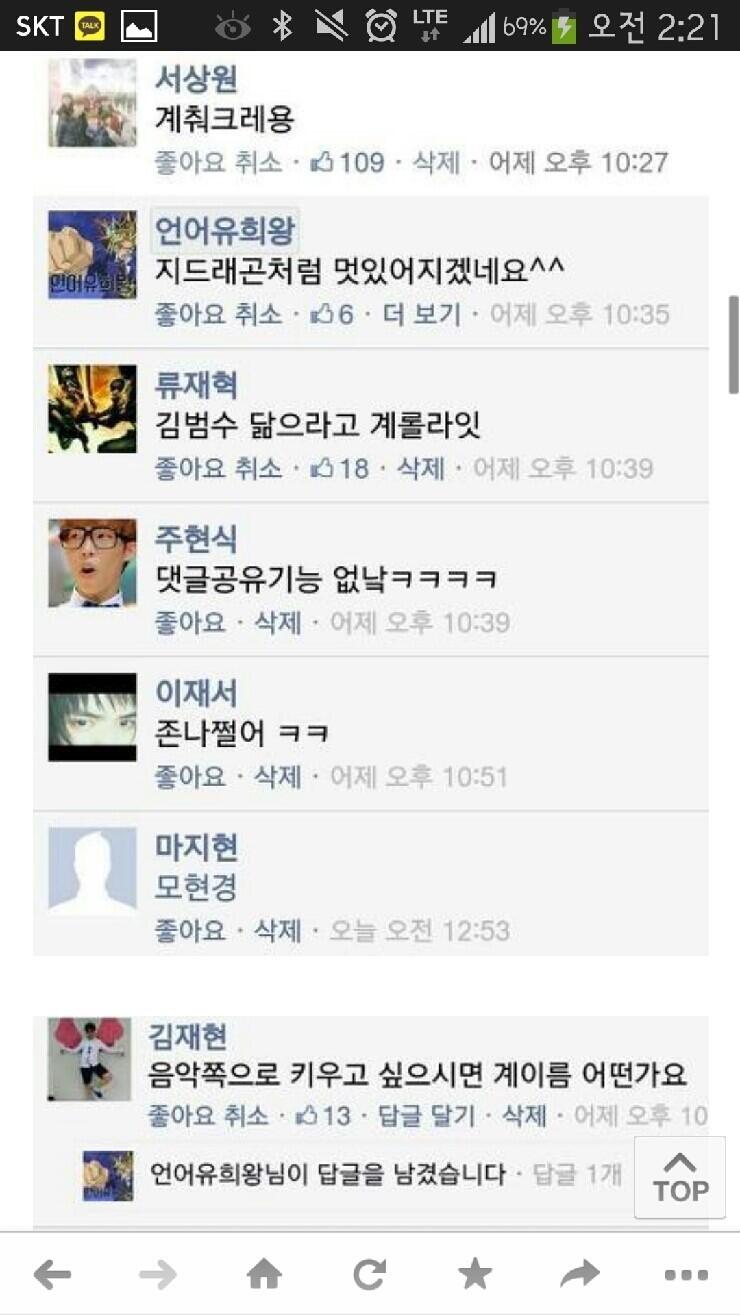740x1315 pixels.
Task: Expand 더 보기 on 언어유희왕's comment
Action: tap(422, 314)
